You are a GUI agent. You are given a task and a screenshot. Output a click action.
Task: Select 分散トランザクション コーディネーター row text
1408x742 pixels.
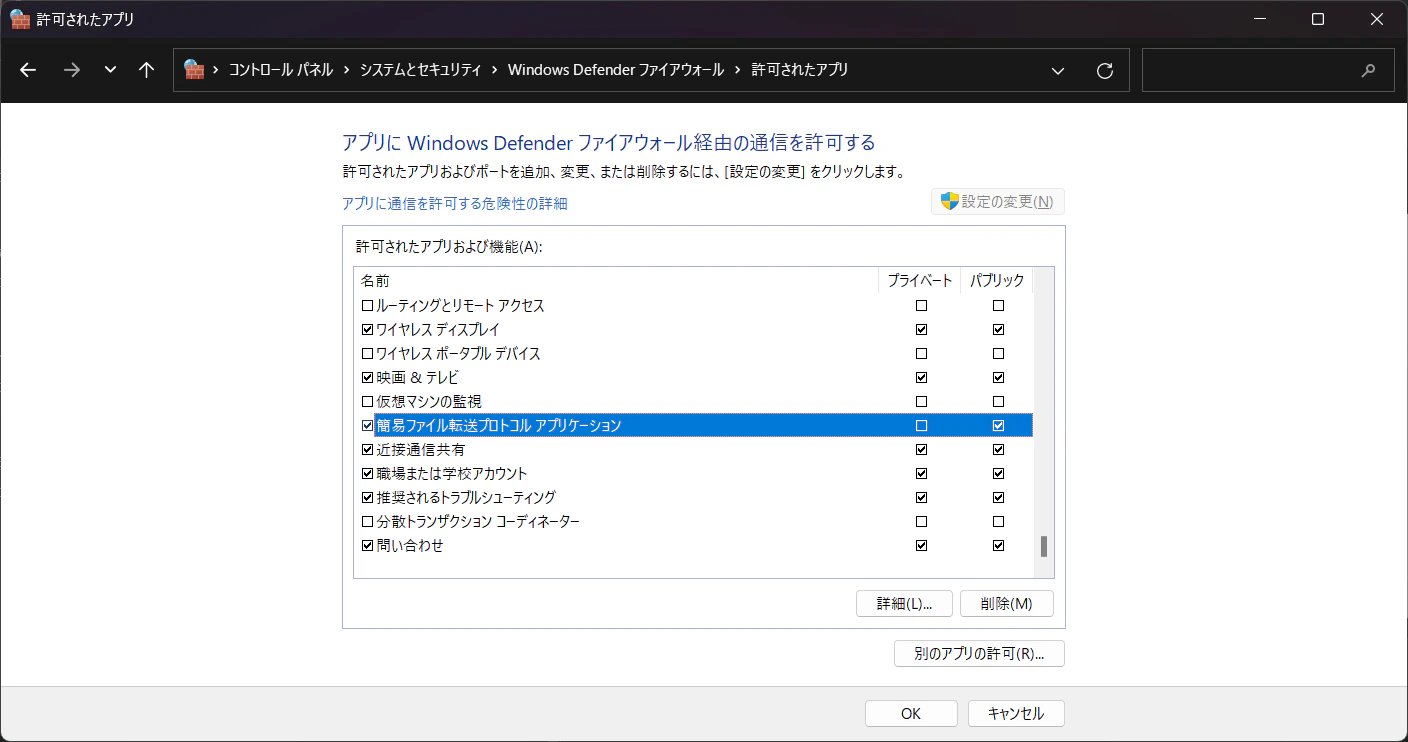477,521
